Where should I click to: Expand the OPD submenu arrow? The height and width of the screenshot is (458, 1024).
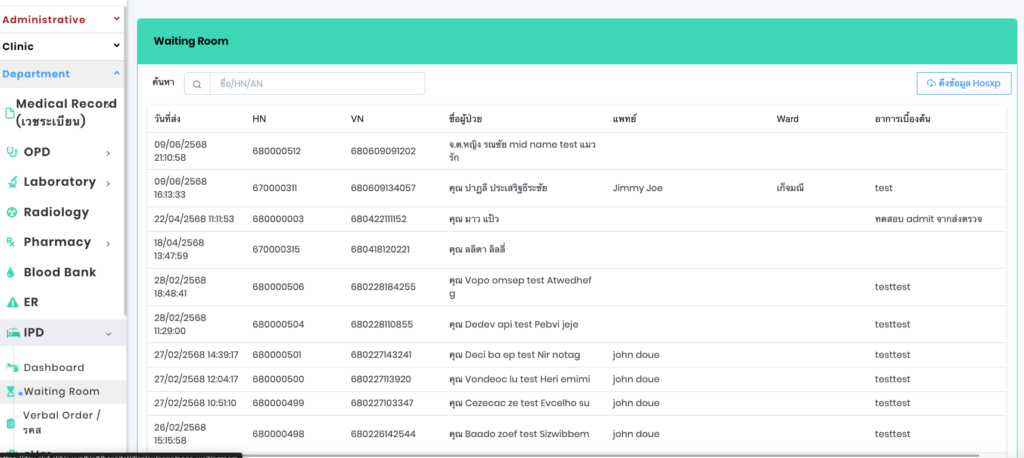[108, 152]
